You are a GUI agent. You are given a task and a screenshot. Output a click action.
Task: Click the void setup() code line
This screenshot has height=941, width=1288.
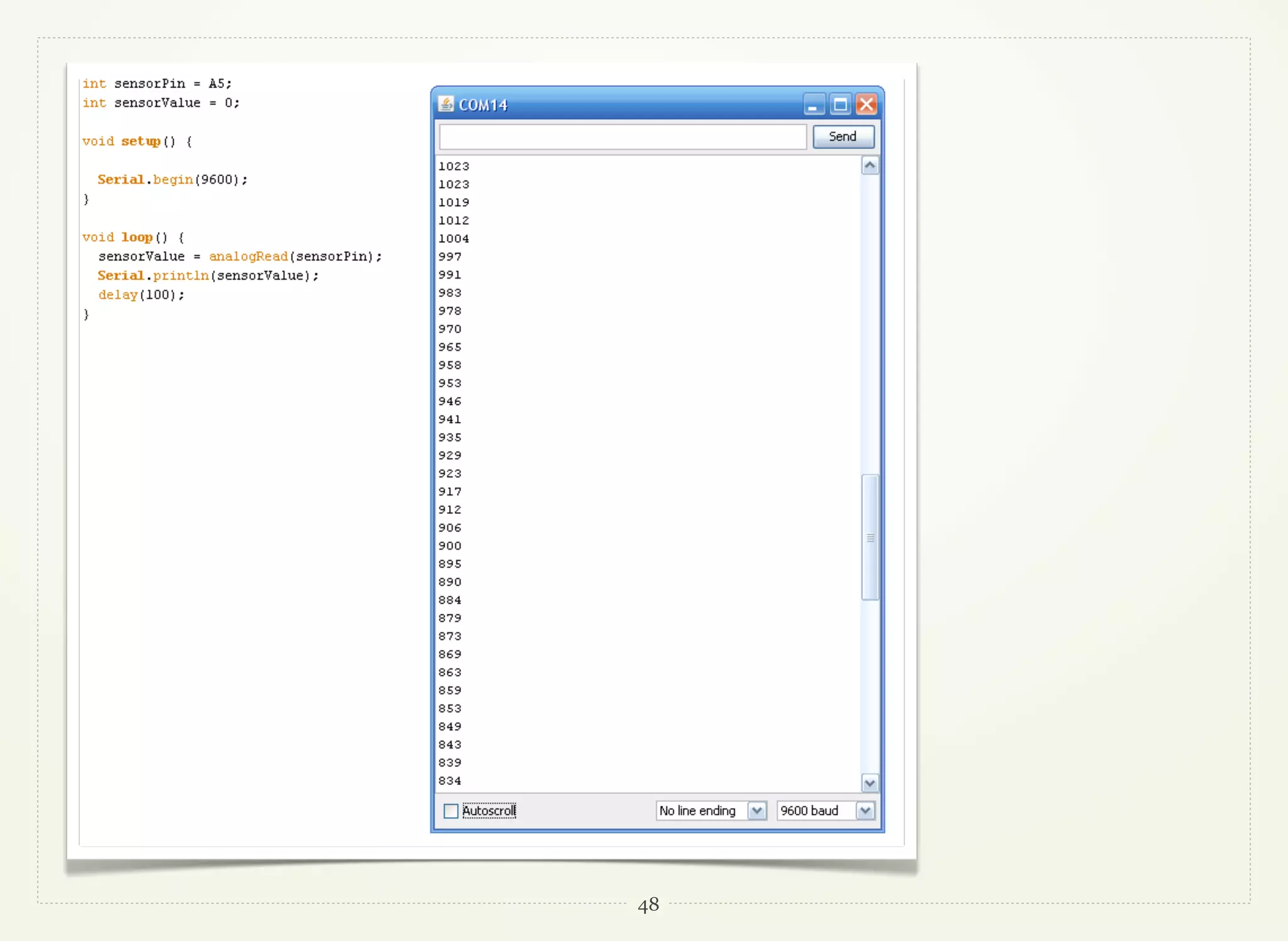(x=137, y=142)
